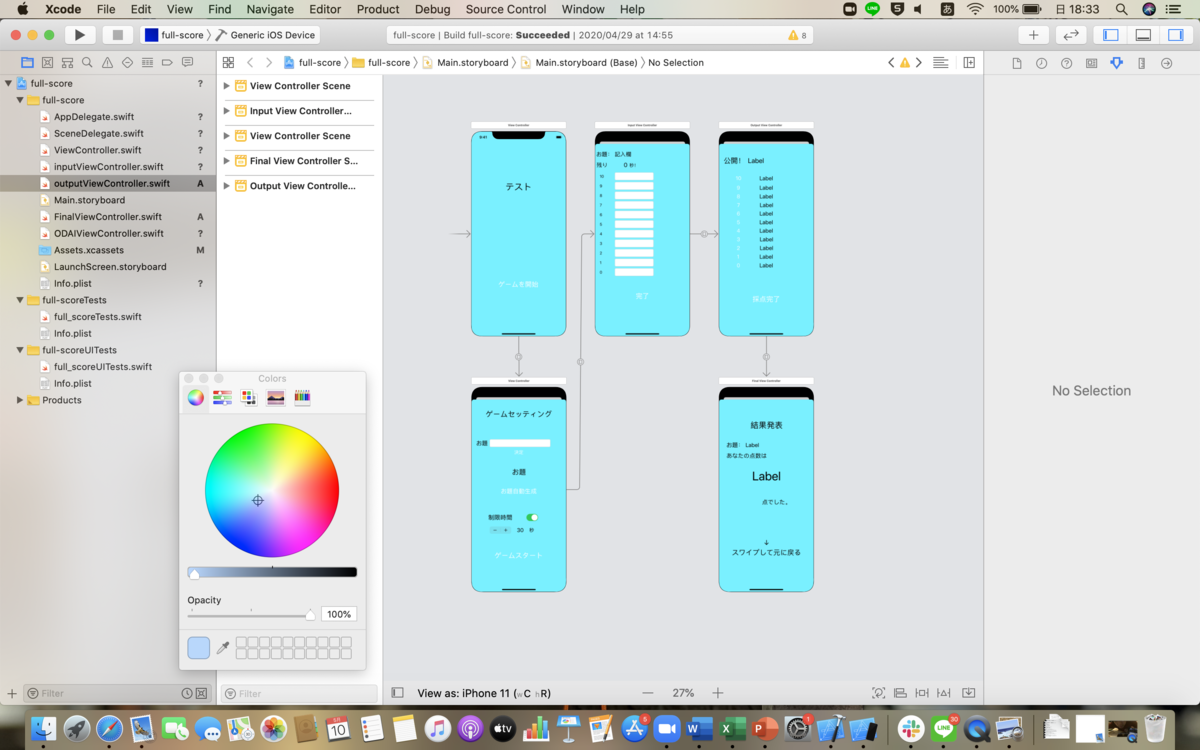This screenshot has height=750, width=1200.
Task: Open the Editor menu
Action: (325, 9)
